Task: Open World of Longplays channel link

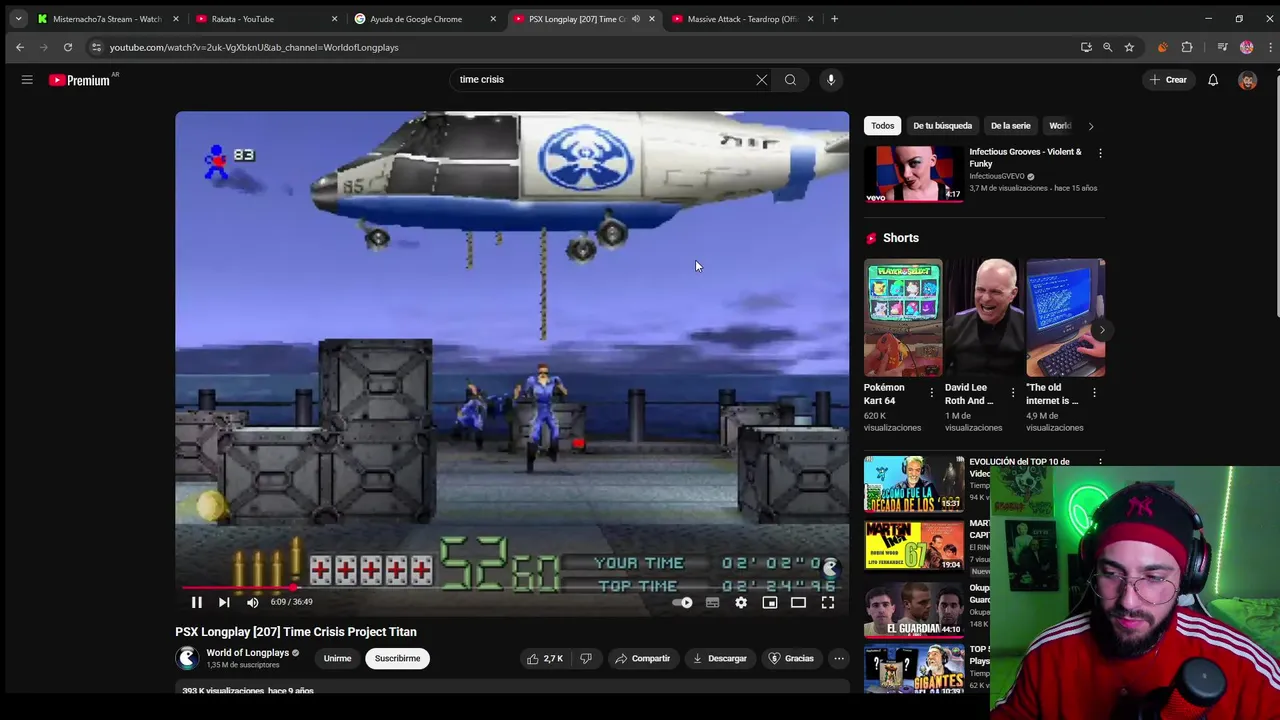Action: 247,653
